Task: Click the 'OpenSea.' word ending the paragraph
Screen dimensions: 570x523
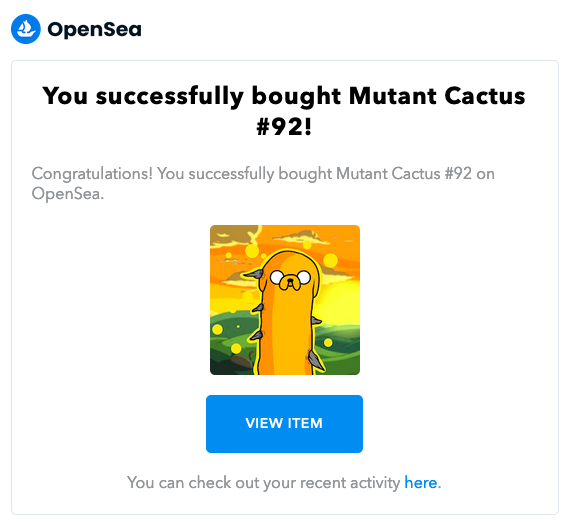Action: tap(68, 193)
